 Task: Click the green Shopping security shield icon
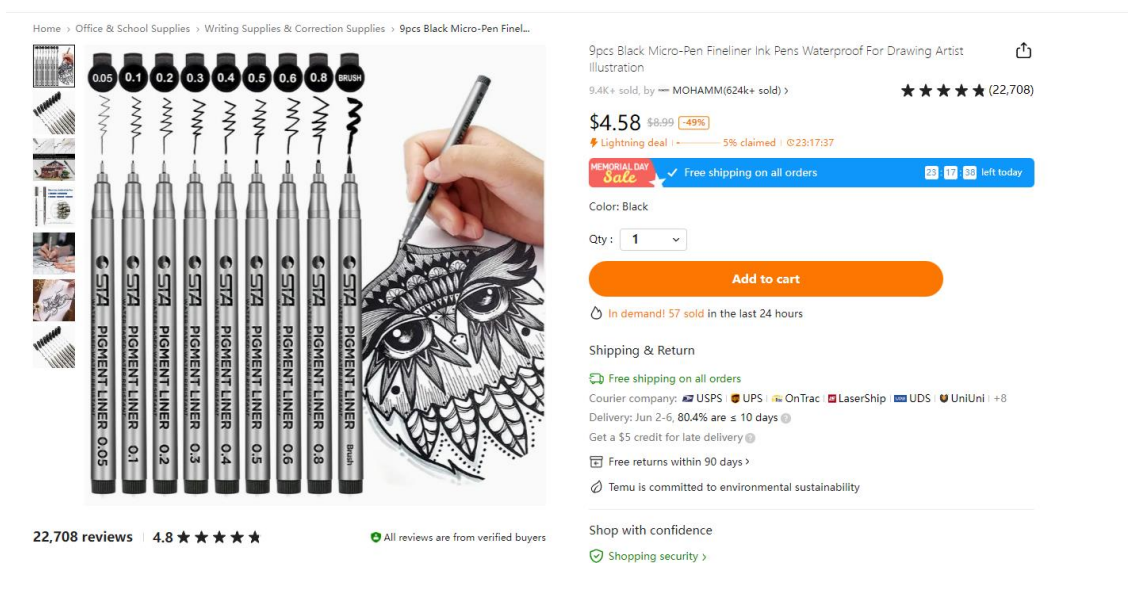point(596,556)
